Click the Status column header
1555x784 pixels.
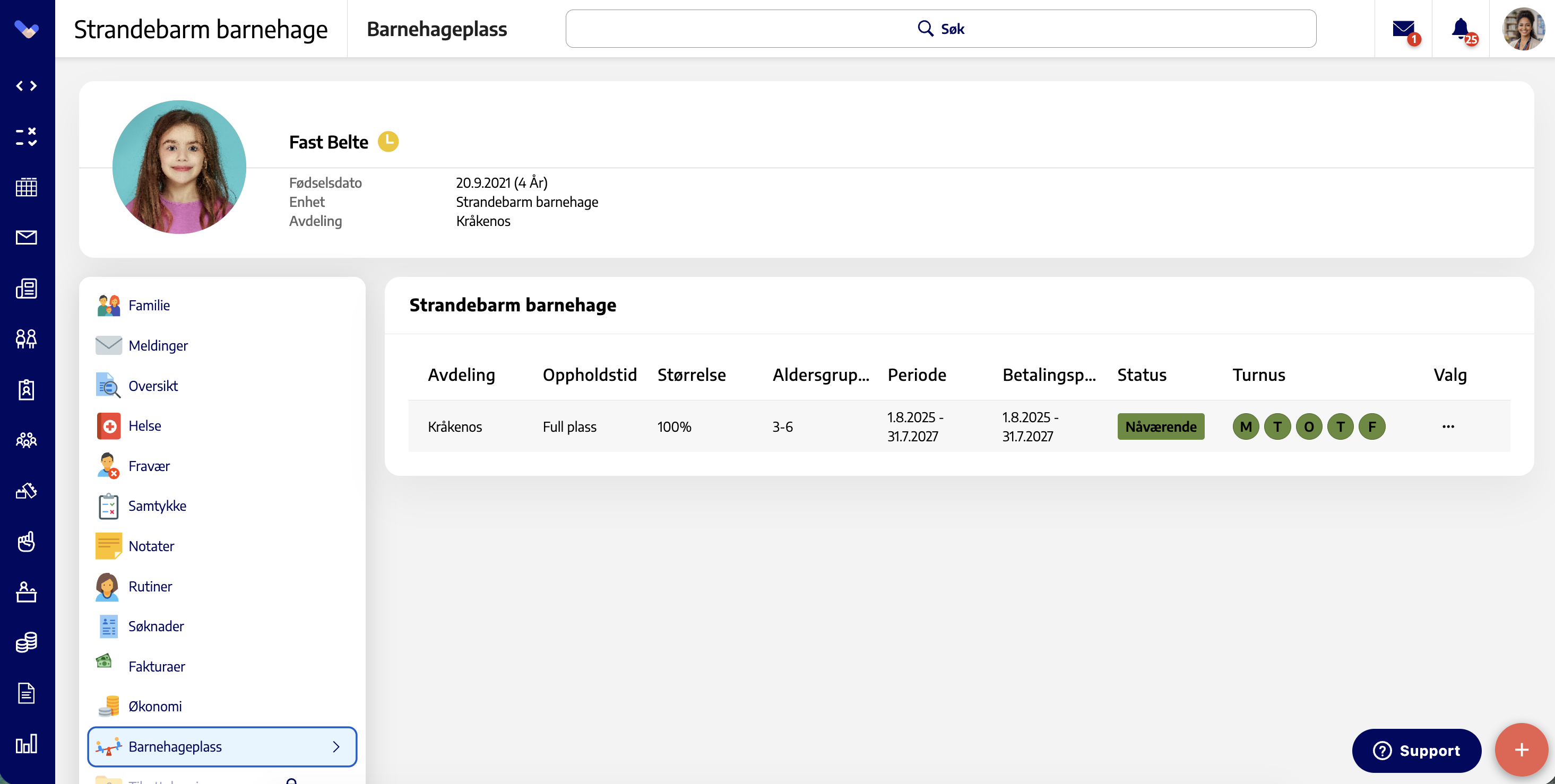point(1142,375)
